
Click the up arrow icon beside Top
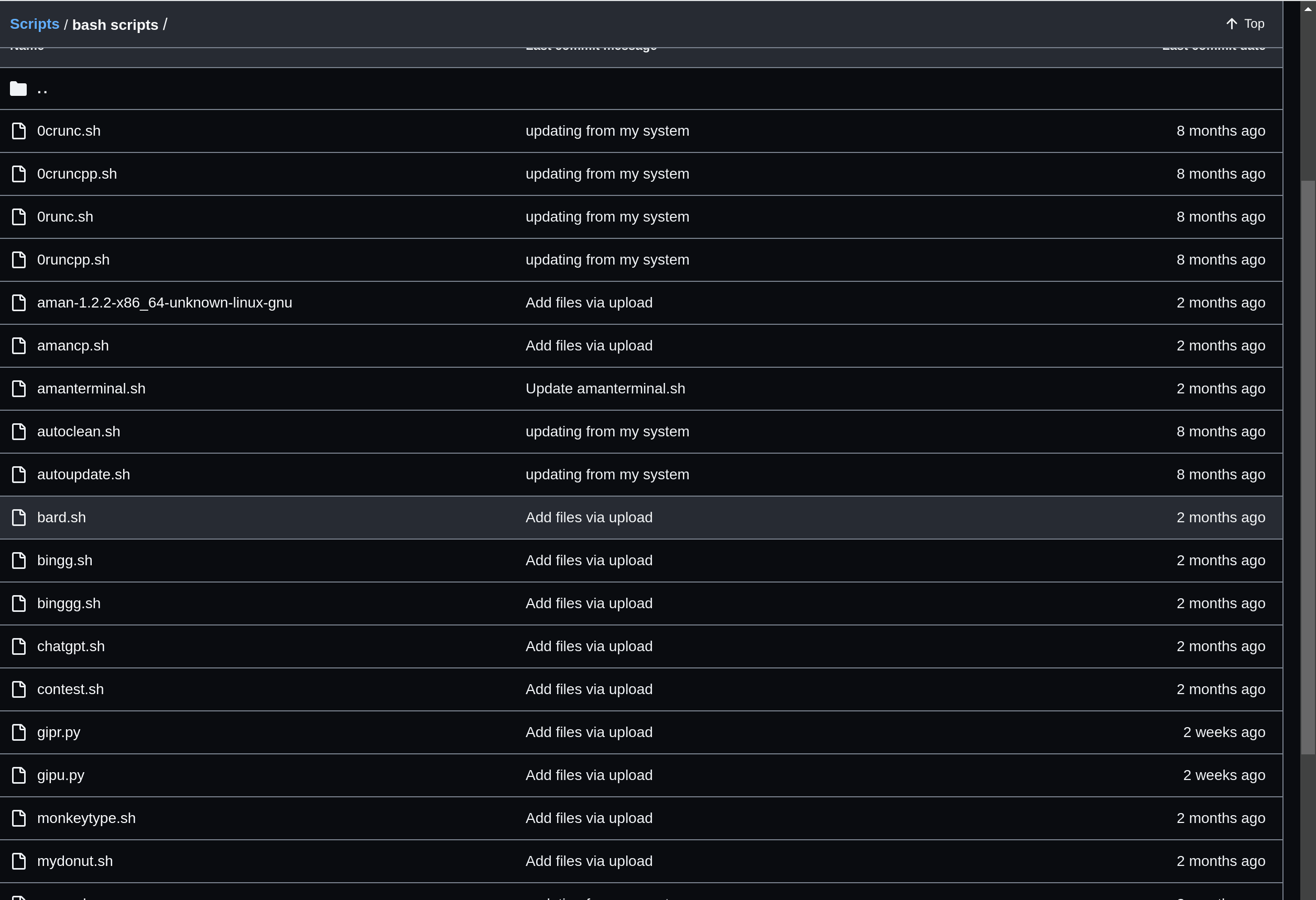pos(1231,24)
